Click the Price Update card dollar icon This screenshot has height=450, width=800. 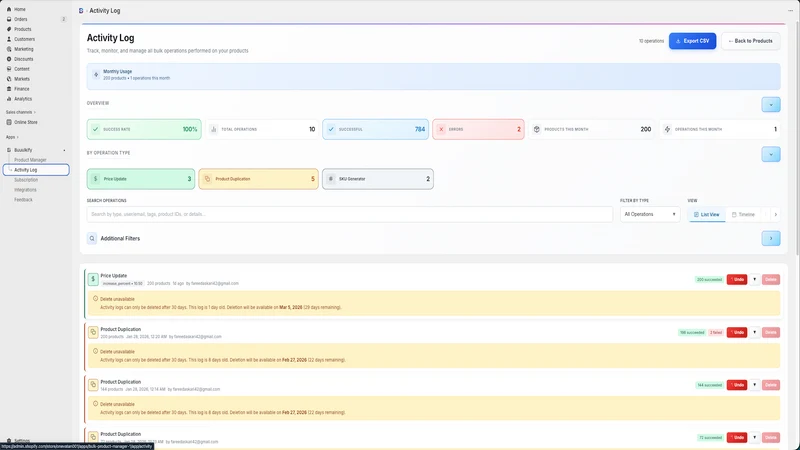95,179
